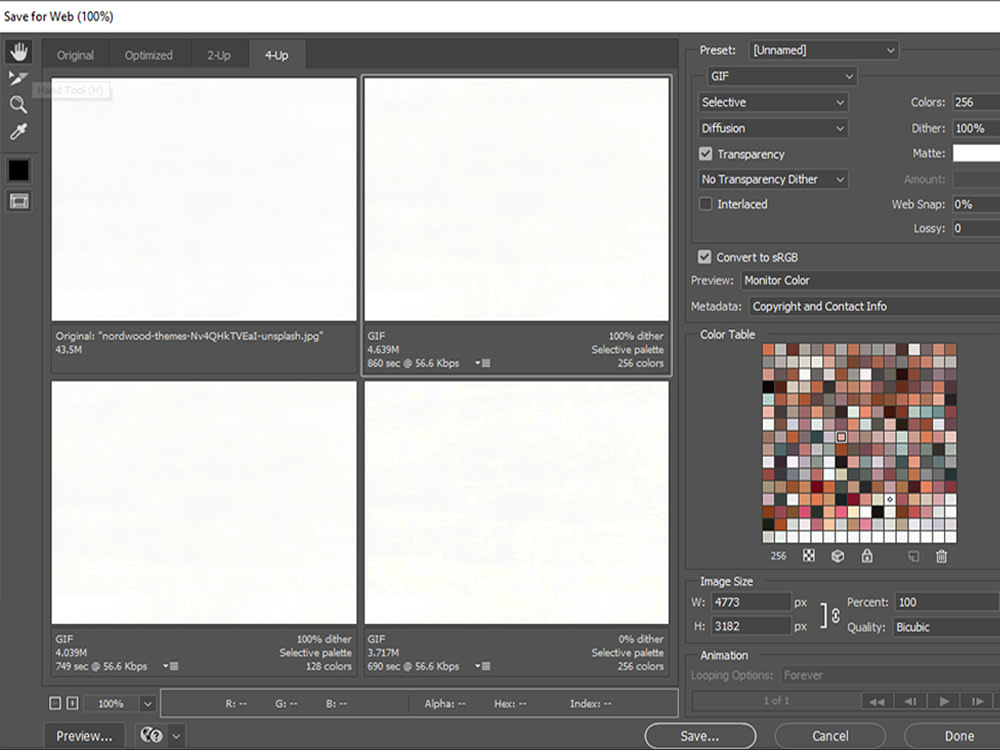Click the Save... button
This screenshot has width=1000, height=750.
(x=700, y=736)
